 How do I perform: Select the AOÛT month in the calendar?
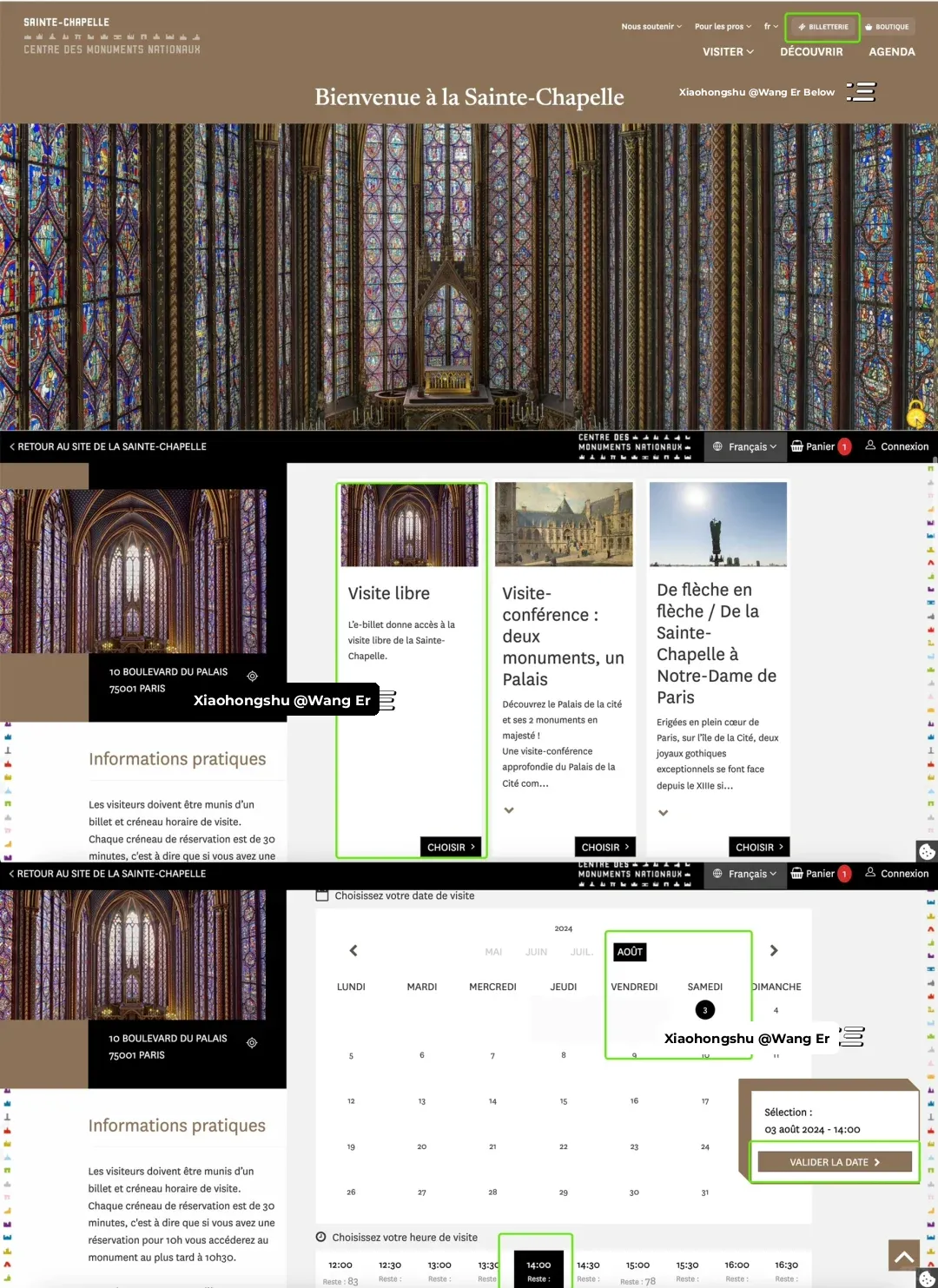click(x=629, y=951)
